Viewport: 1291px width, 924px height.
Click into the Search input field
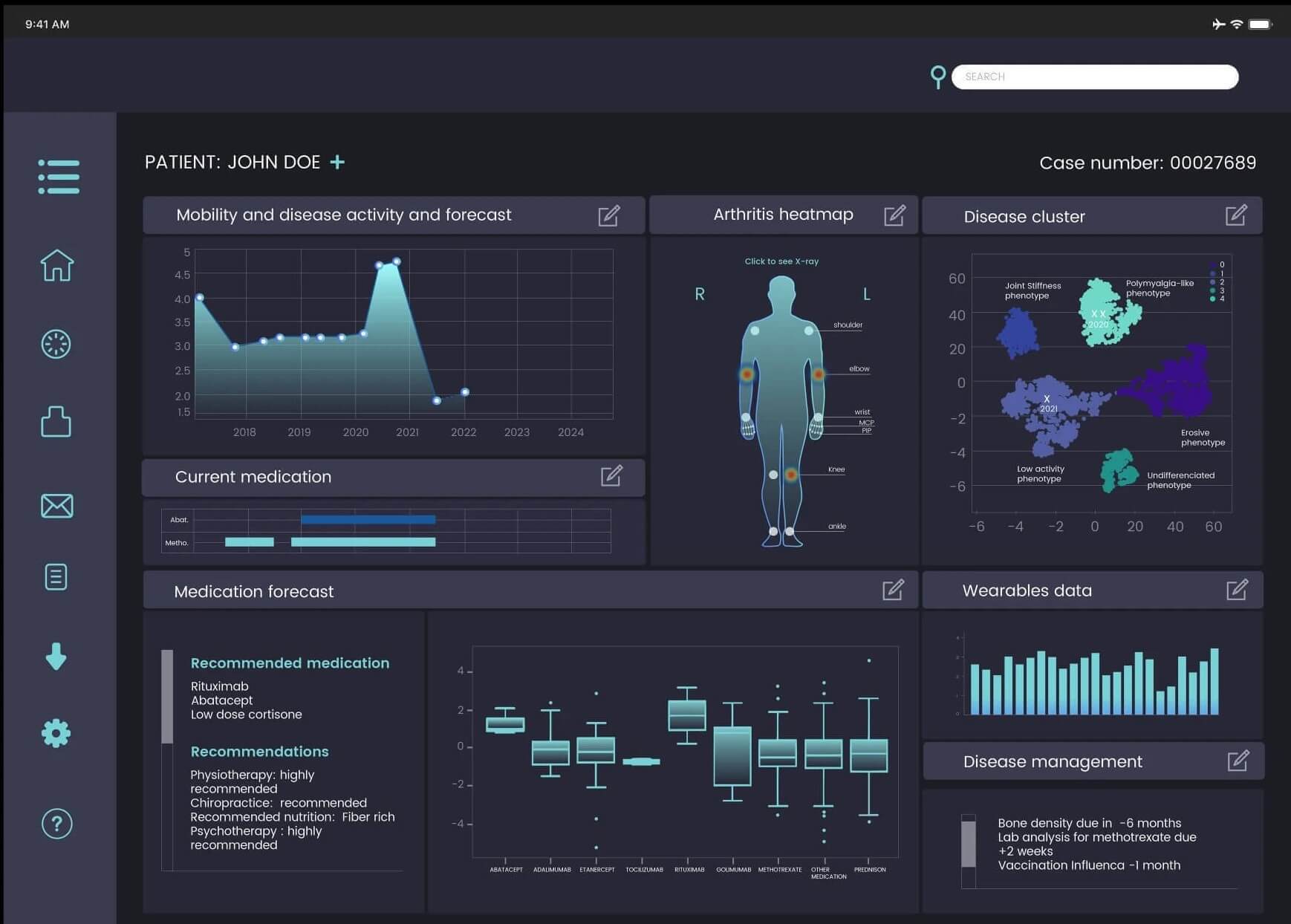1095,77
